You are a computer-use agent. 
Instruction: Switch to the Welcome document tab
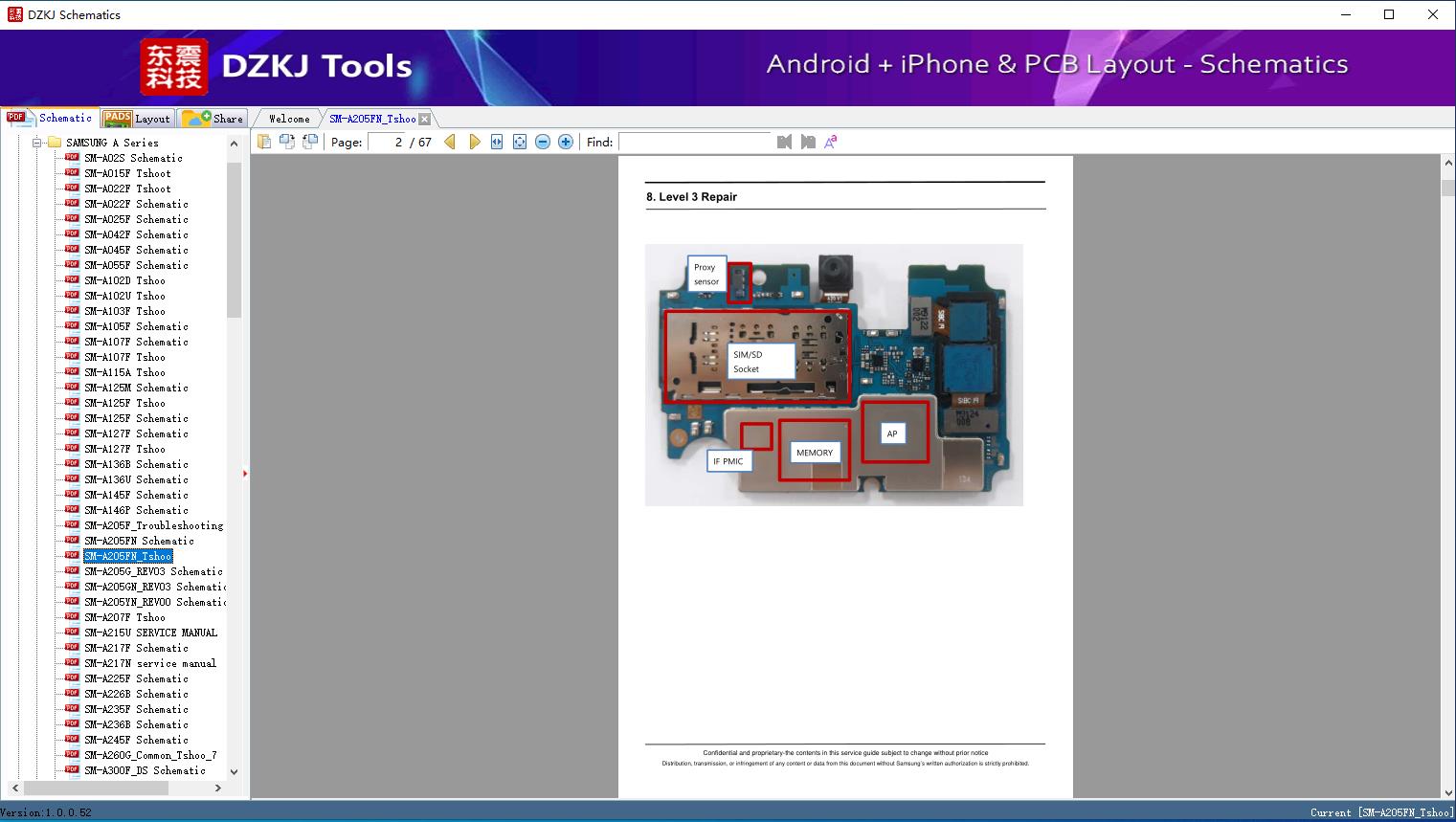289,119
